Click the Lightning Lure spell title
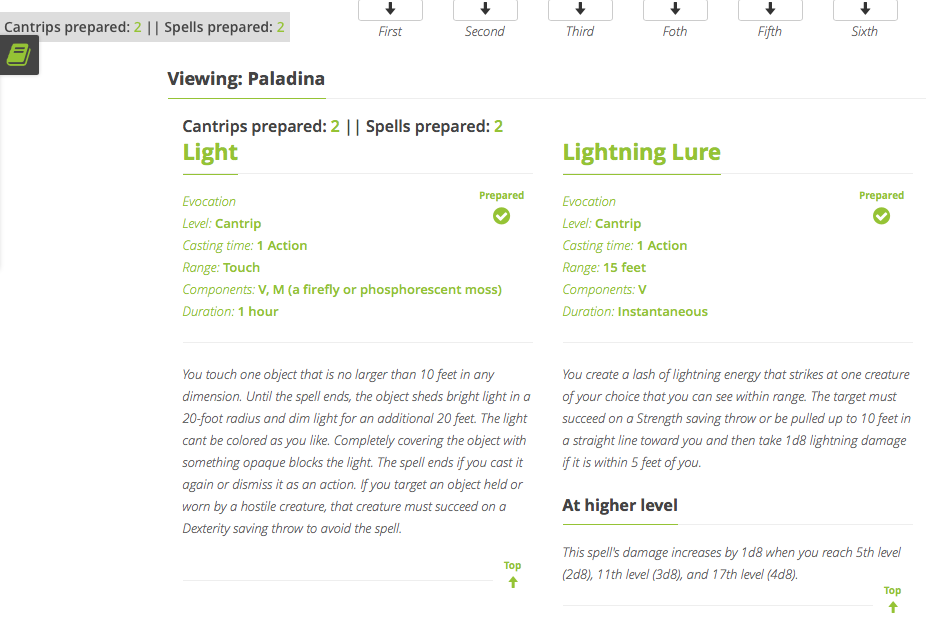The image size is (926, 638). point(641,152)
